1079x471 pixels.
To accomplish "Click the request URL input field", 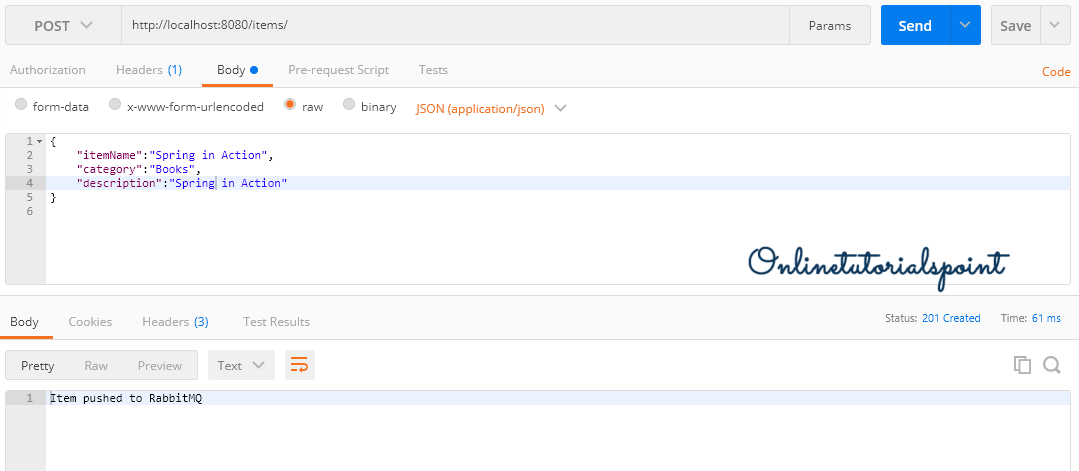I will coord(455,26).
